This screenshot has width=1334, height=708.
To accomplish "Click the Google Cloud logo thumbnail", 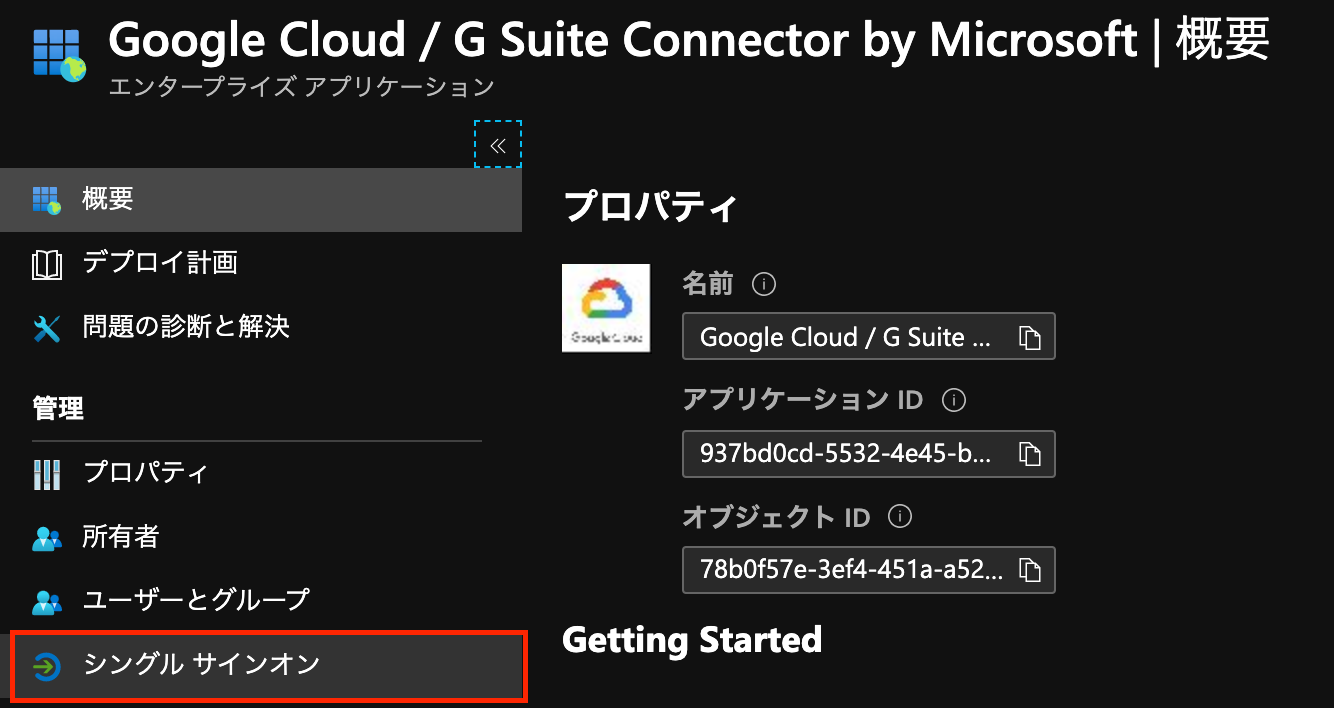I will tap(606, 308).
